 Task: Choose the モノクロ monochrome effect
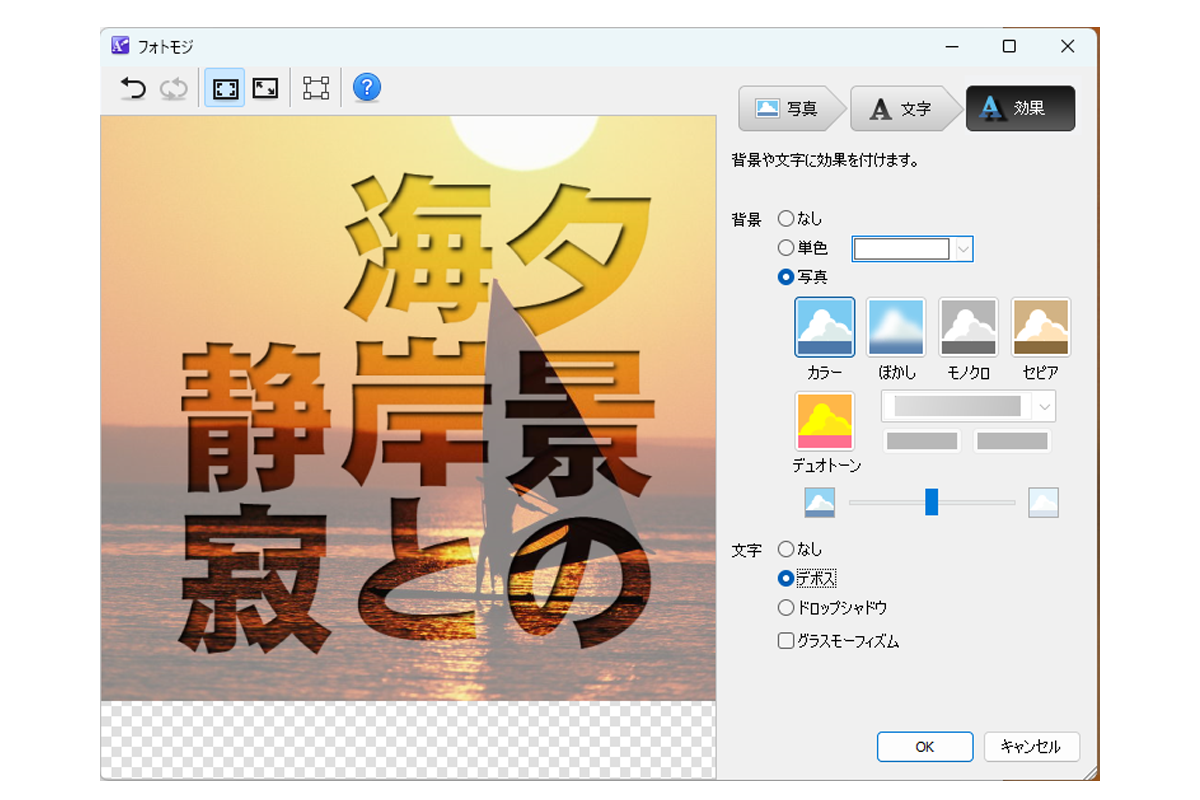point(968,328)
